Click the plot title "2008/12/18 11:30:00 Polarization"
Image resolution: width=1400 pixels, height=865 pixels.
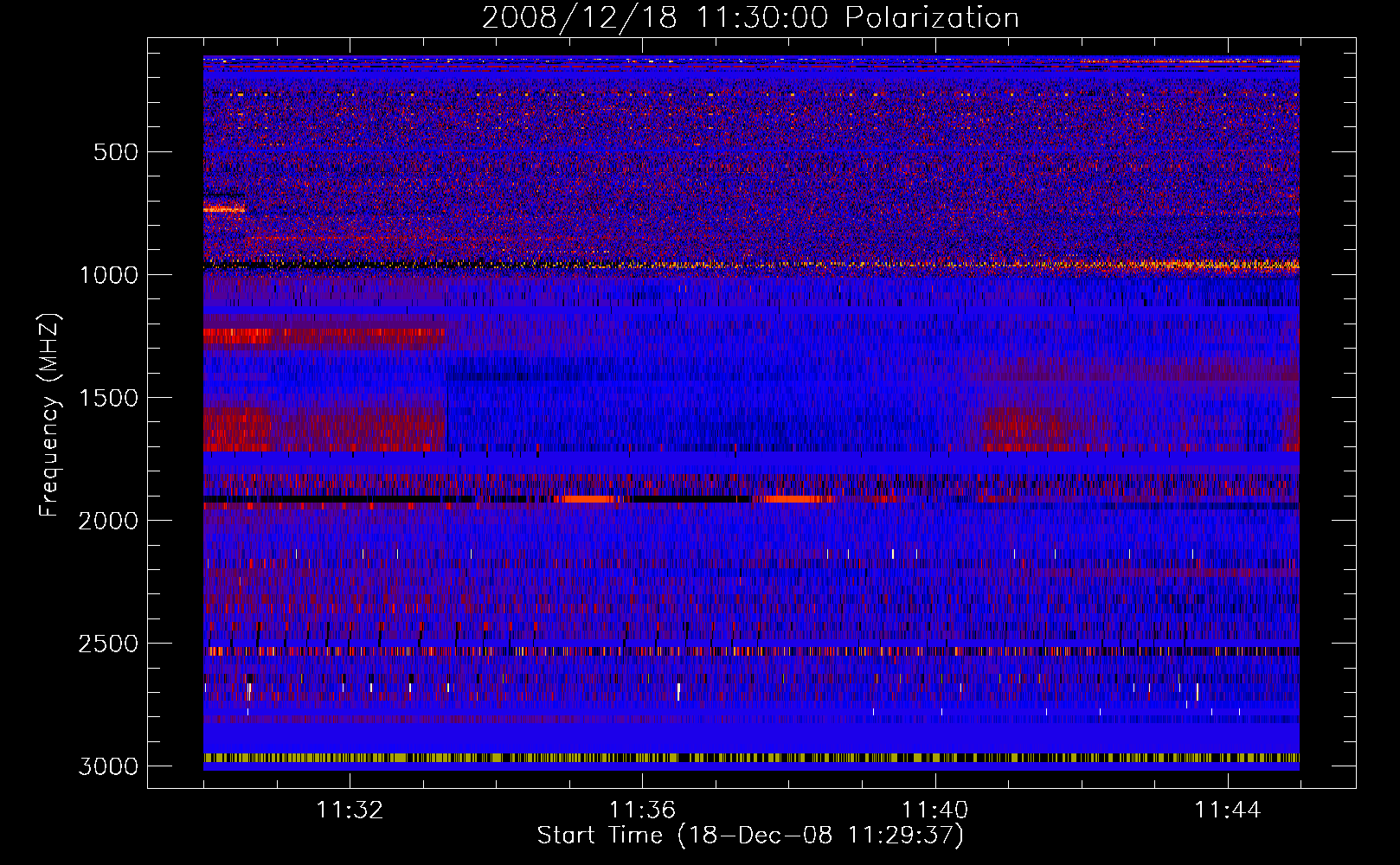click(x=750, y=17)
